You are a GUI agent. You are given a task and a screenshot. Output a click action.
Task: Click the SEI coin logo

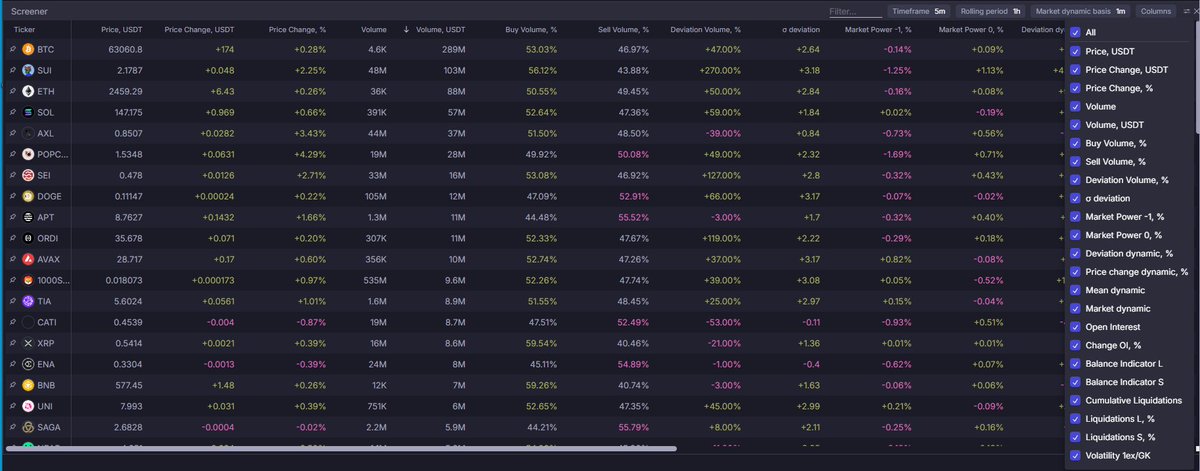(x=28, y=175)
